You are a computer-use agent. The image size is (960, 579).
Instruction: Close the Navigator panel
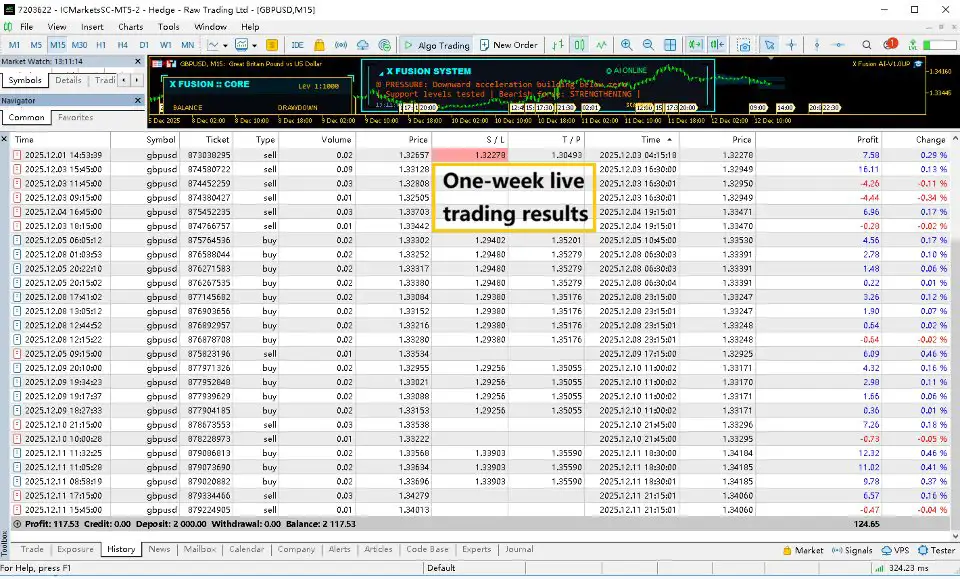coord(138,100)
